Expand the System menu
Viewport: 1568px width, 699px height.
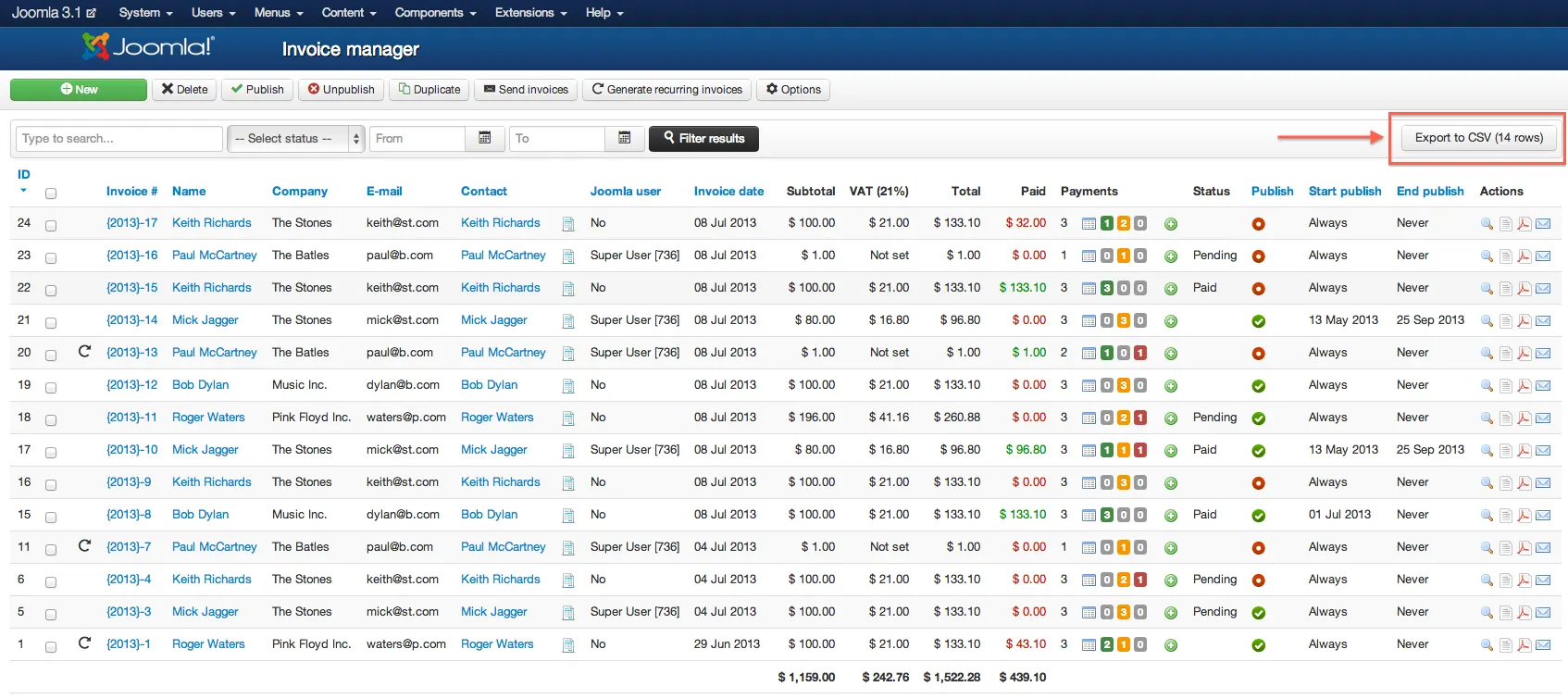(146, 13)
